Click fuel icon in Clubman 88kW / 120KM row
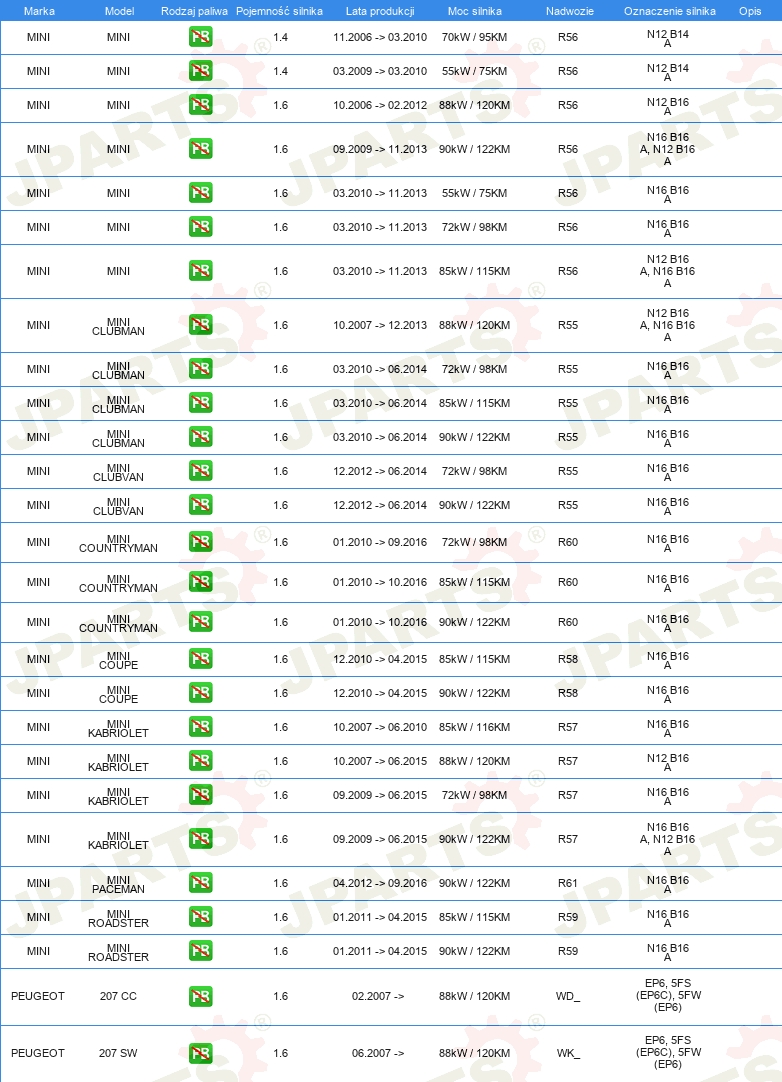The image size is (782, 1082). [x=200, y=325]
